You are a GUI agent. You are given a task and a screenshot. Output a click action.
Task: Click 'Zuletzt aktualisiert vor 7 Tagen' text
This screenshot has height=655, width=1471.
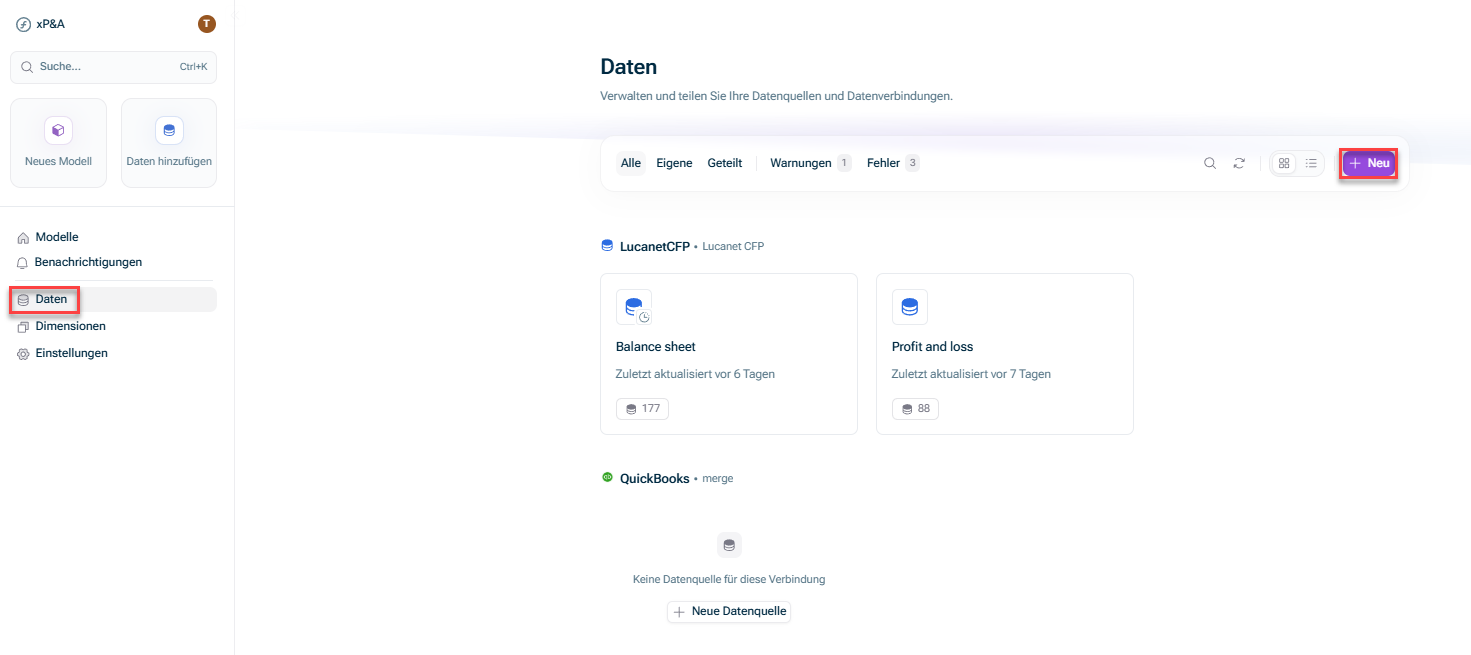pos(971,374)
